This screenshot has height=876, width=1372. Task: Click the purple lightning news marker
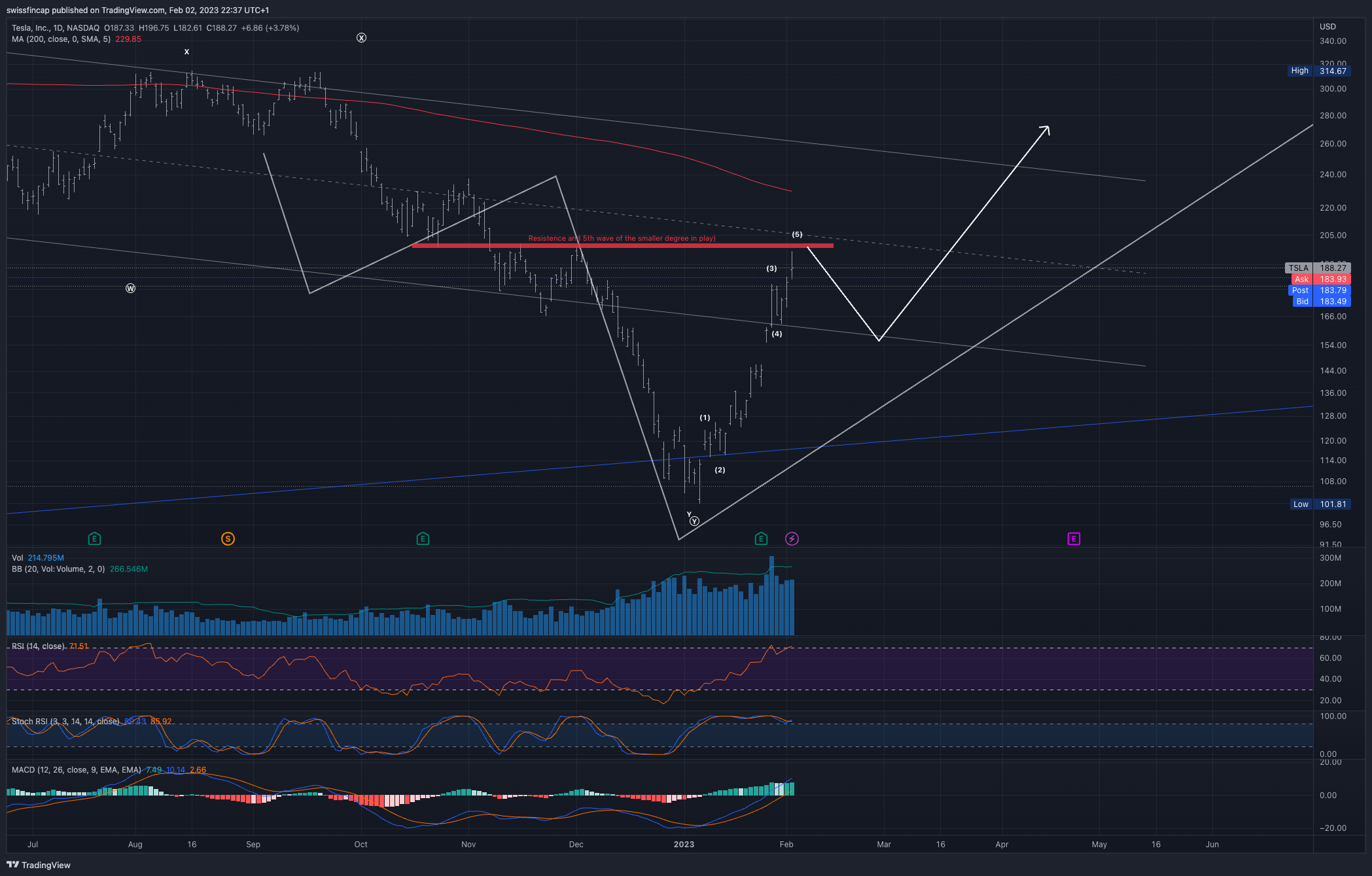pos(792,539)
